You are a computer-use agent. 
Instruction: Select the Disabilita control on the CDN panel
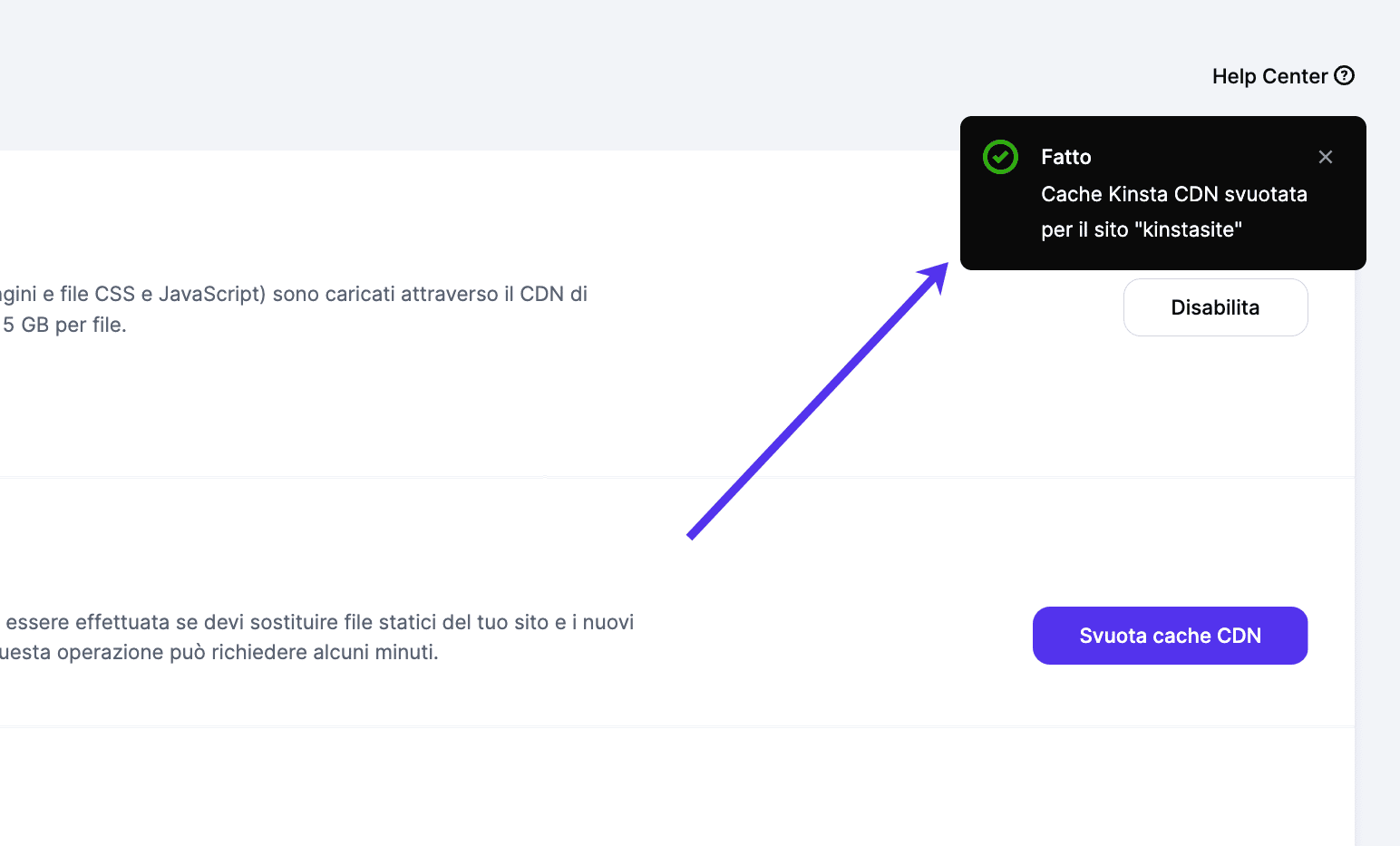point(1215,307)
